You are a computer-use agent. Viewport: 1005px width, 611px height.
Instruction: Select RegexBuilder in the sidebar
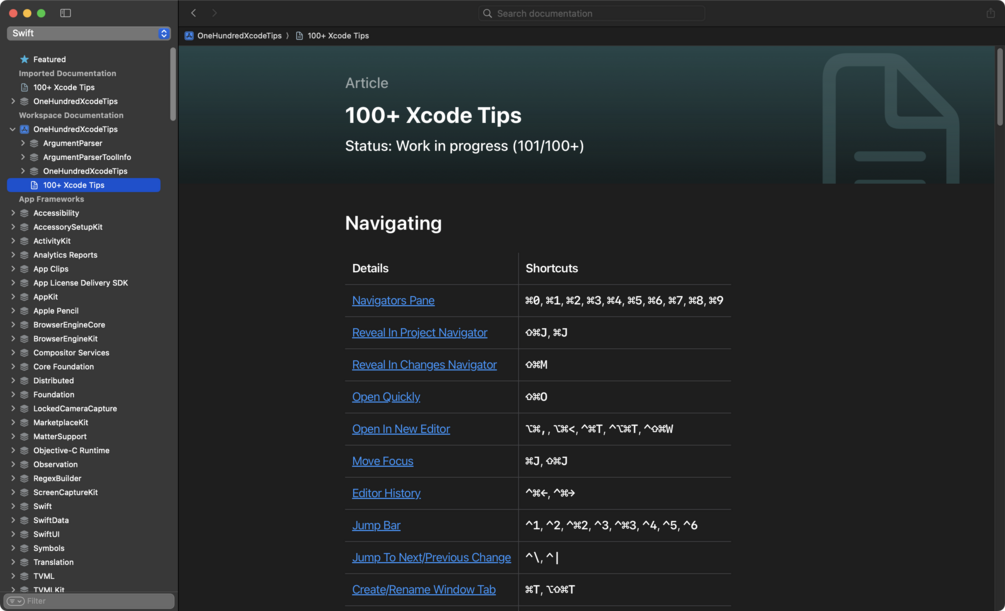57,478
